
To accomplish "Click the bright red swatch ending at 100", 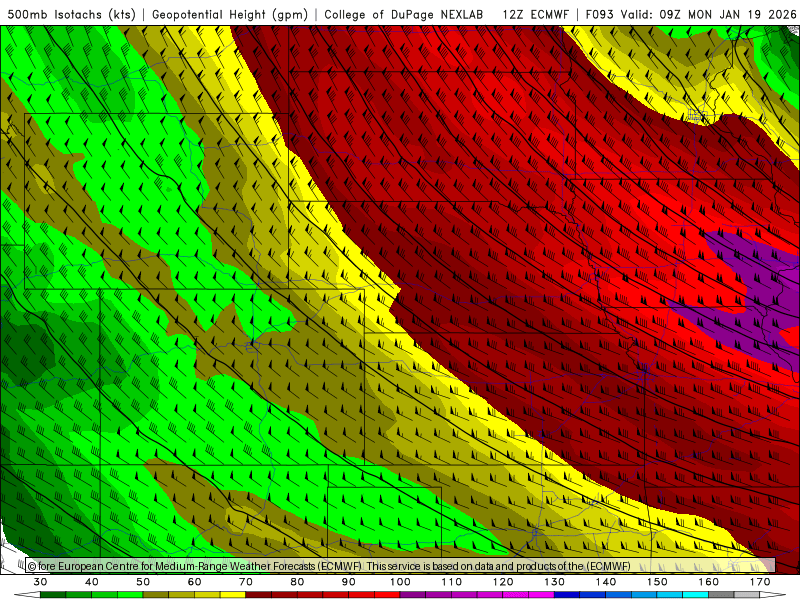I will point(387,595).
